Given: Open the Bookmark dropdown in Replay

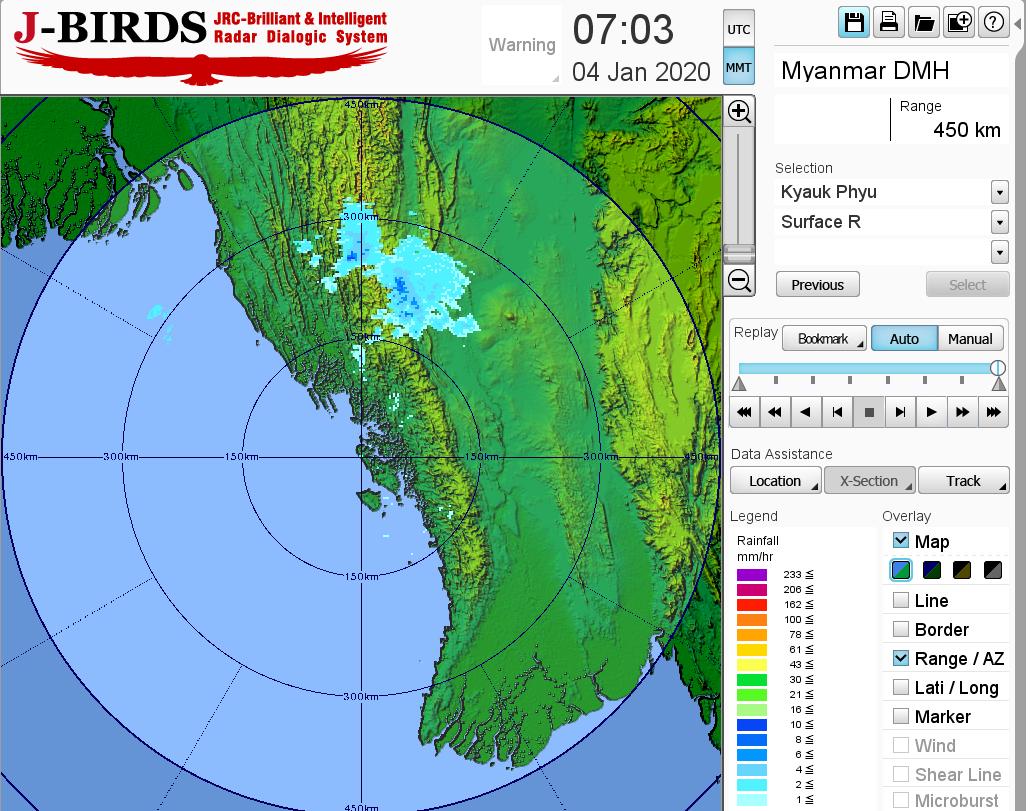Looking at the screenshot, I should pos(824,339).
